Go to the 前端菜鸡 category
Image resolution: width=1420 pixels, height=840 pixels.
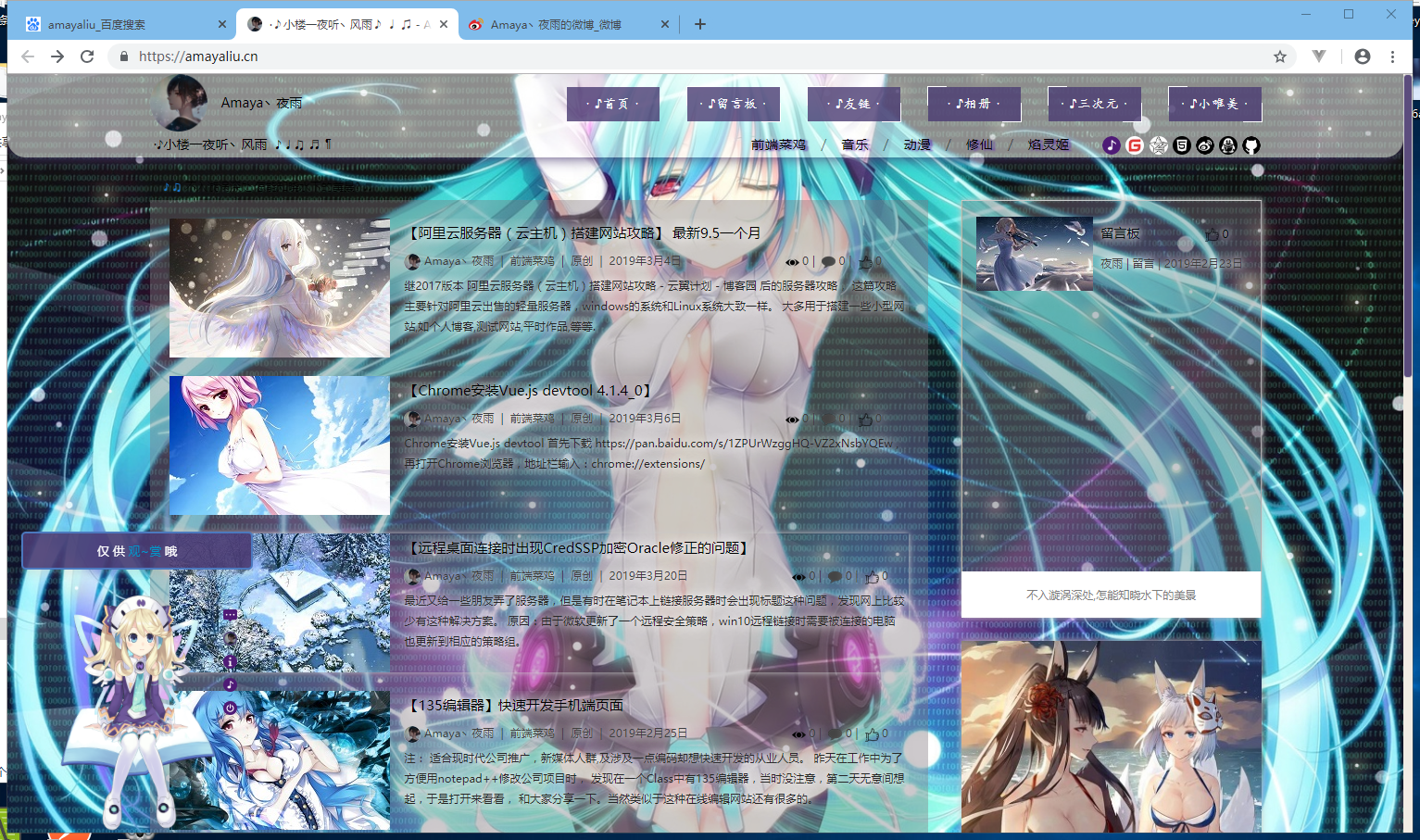778,145
